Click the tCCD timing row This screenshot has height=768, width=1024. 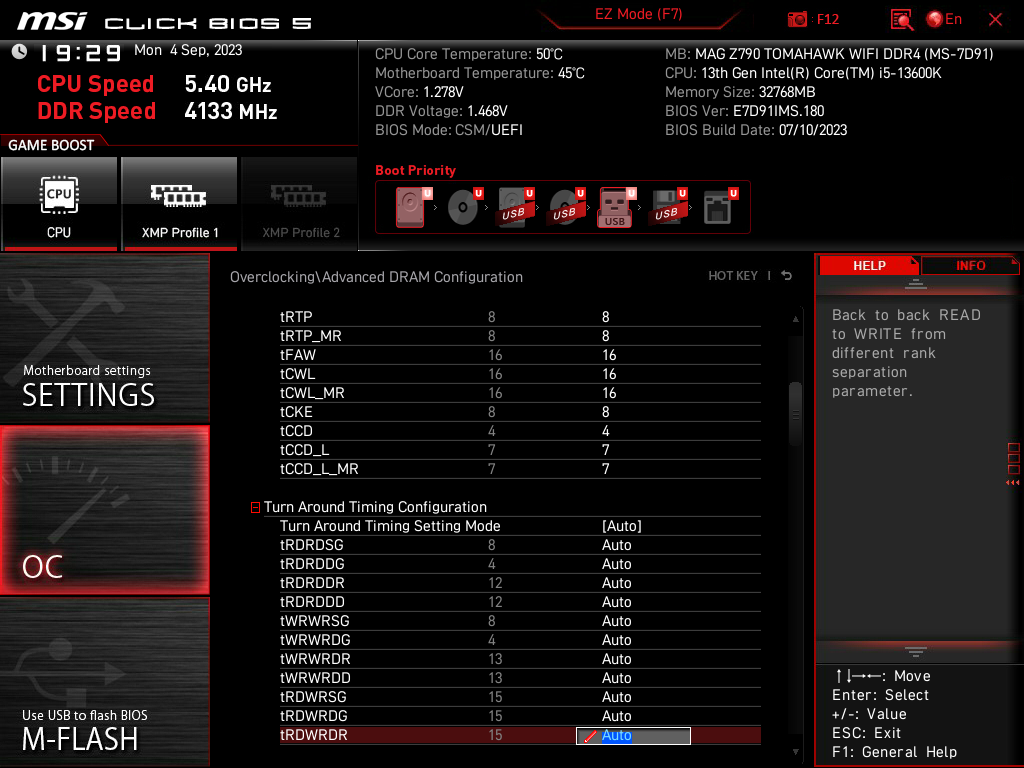click(520, 431)
